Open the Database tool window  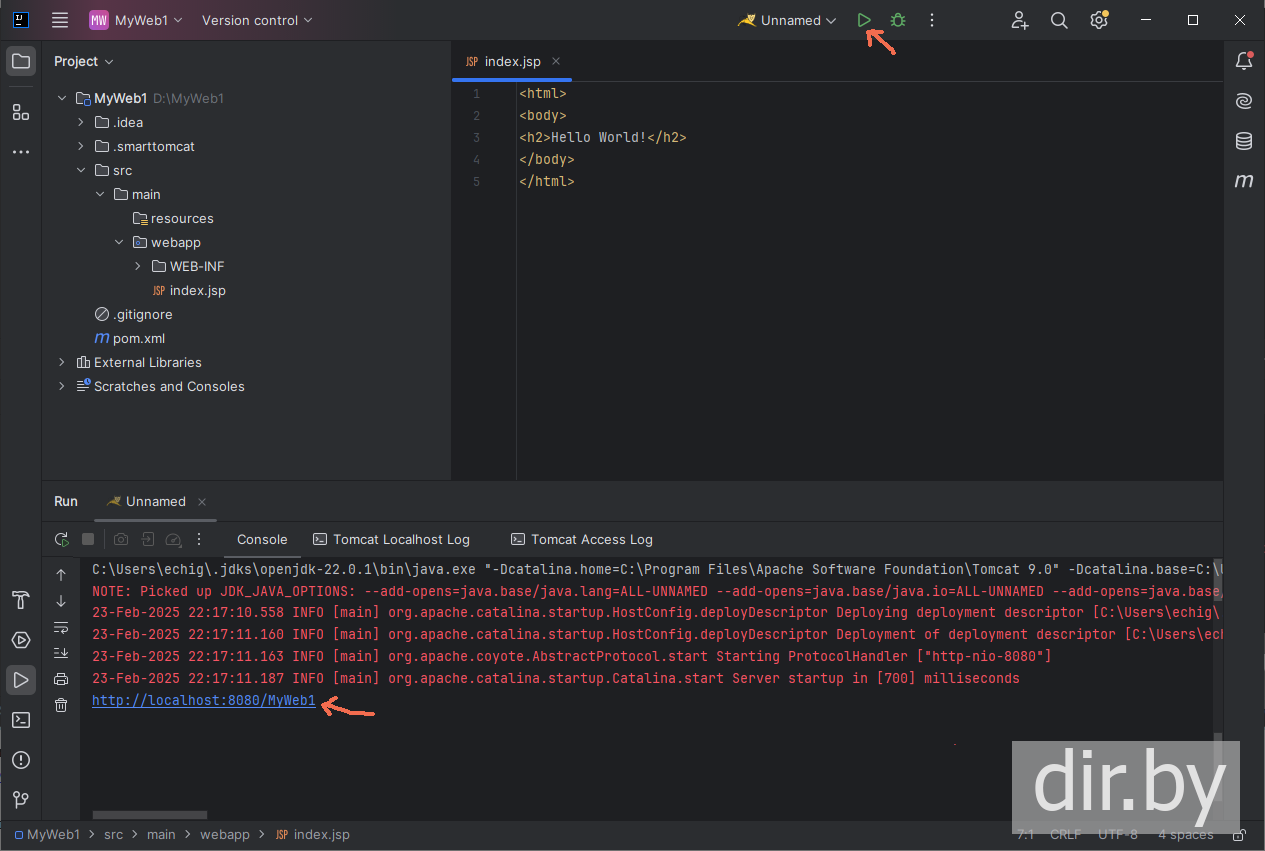tap(1244, 141)
